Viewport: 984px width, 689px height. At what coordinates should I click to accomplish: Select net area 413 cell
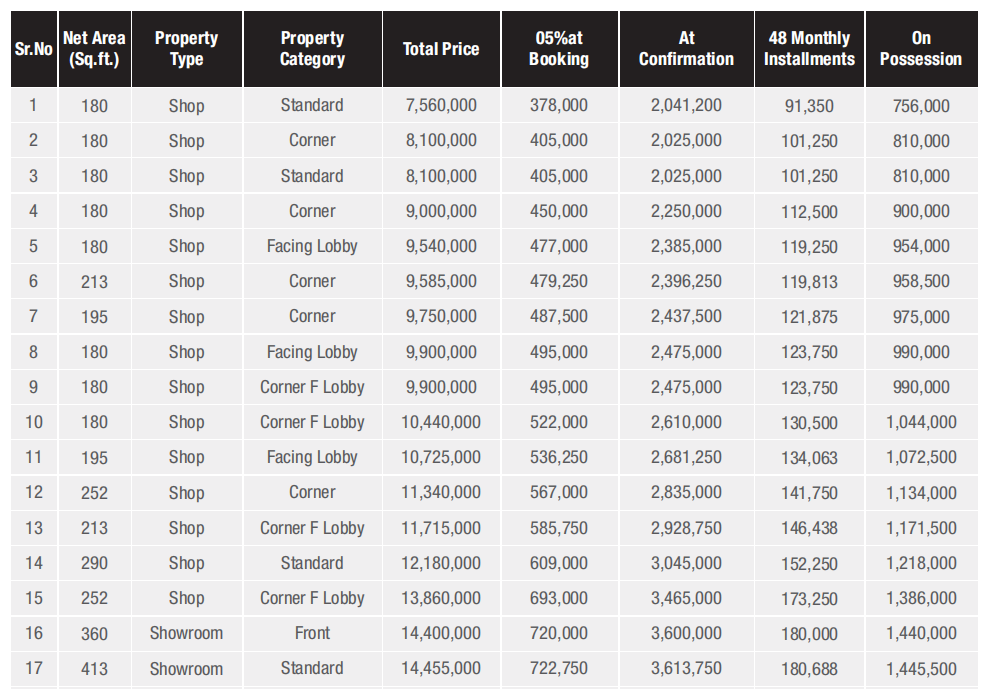pos(94,669)
